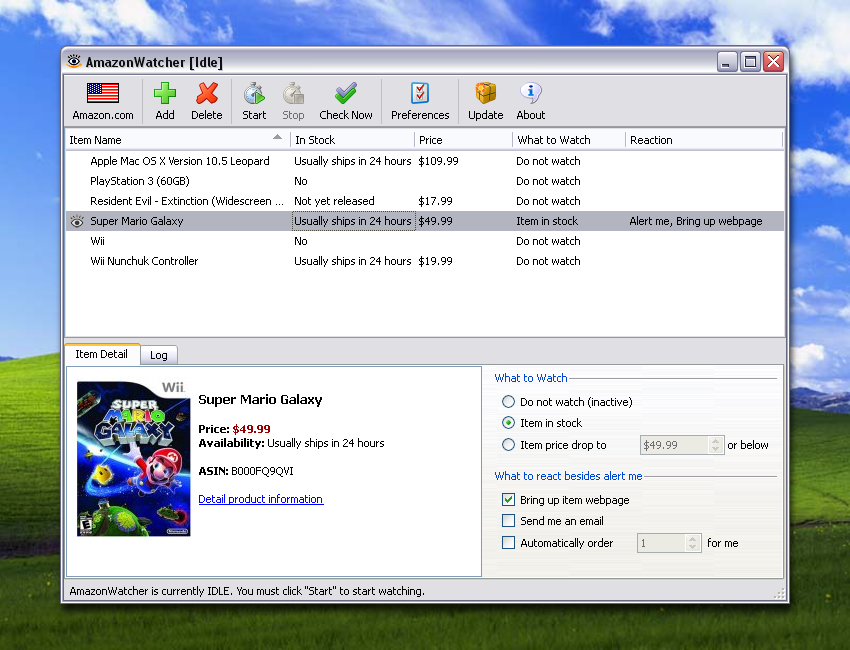Start watching with the Start stopwatch icon
850x650 pixels.
pyautogui.click(x=254, y=93)
